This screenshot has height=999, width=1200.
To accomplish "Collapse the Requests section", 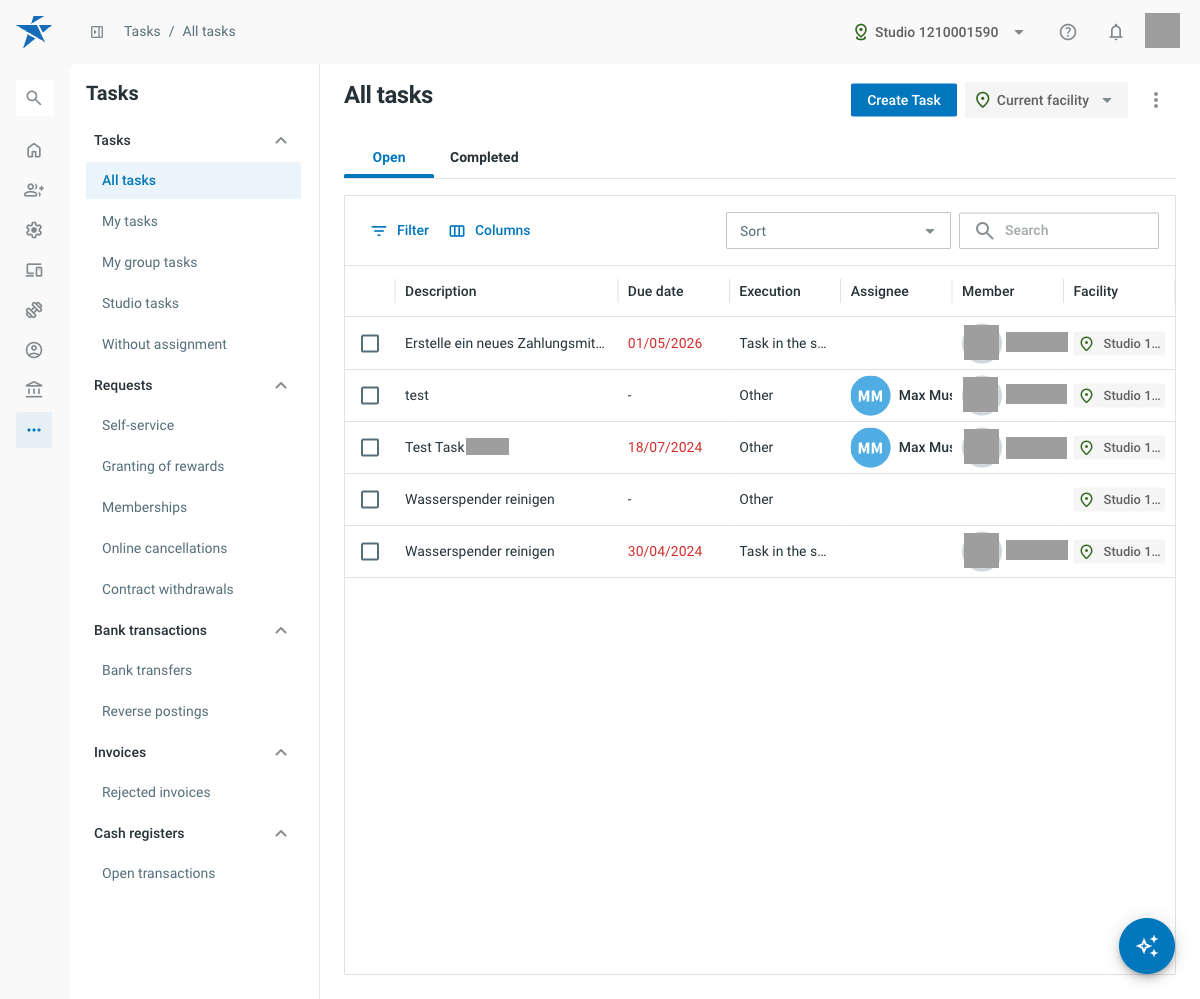I will 281,386.
